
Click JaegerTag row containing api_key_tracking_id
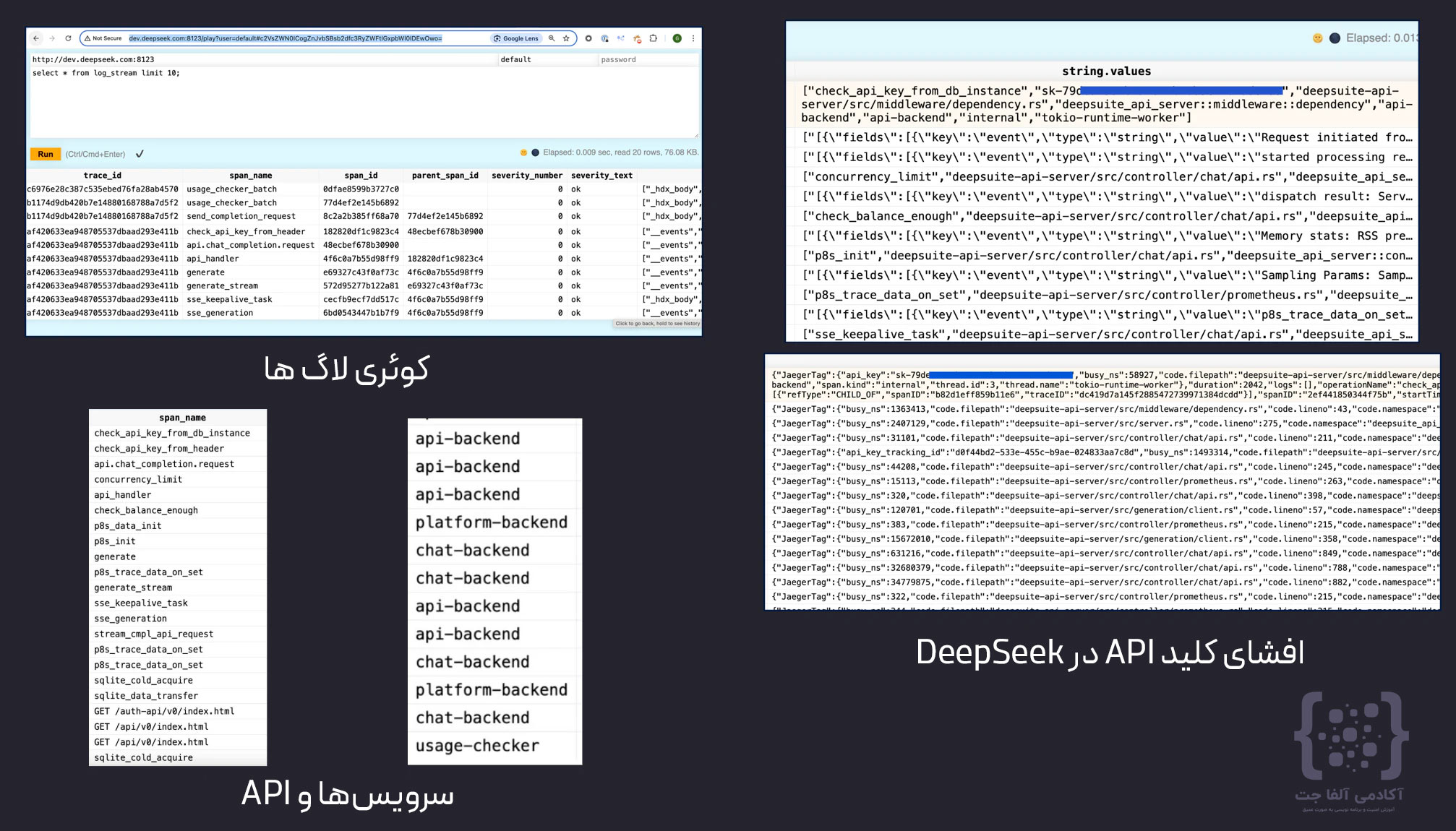(1105, 452)
